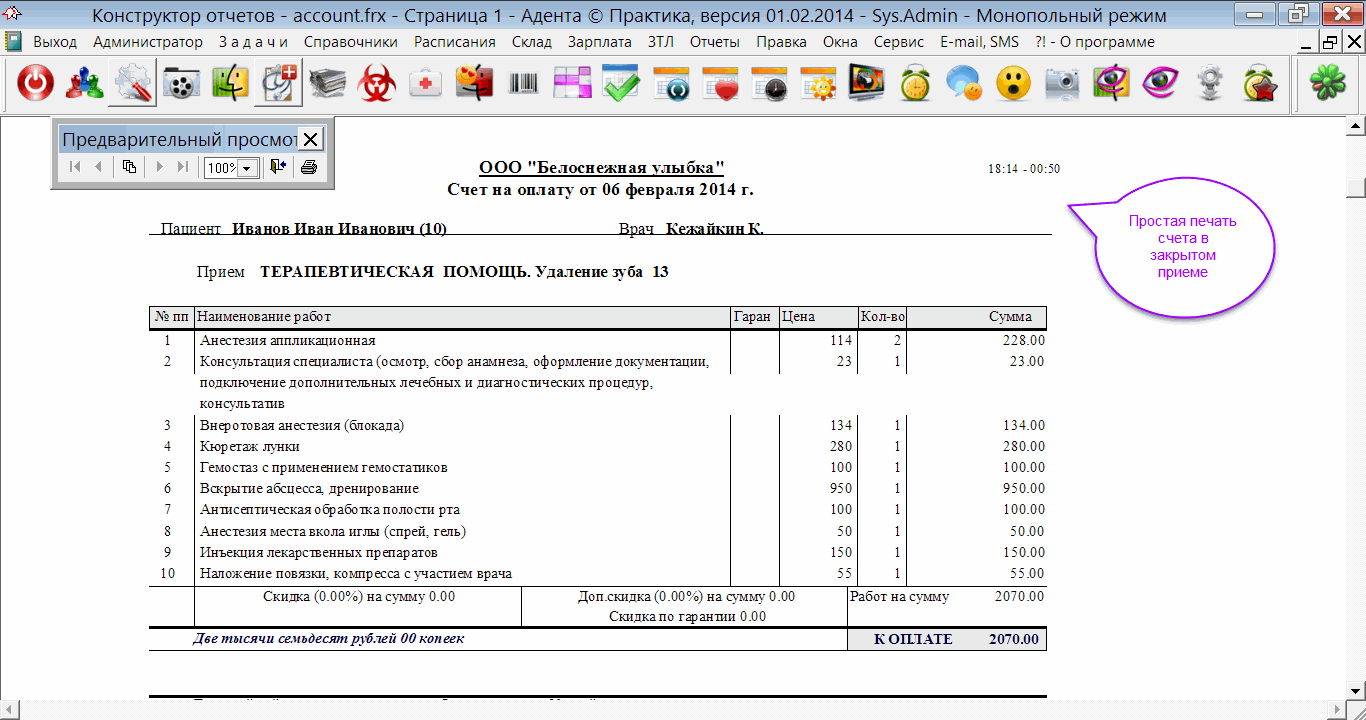Click the green alarm clock icon
The height and width of the screenshot is (720, 1366).
coord(915,85)
